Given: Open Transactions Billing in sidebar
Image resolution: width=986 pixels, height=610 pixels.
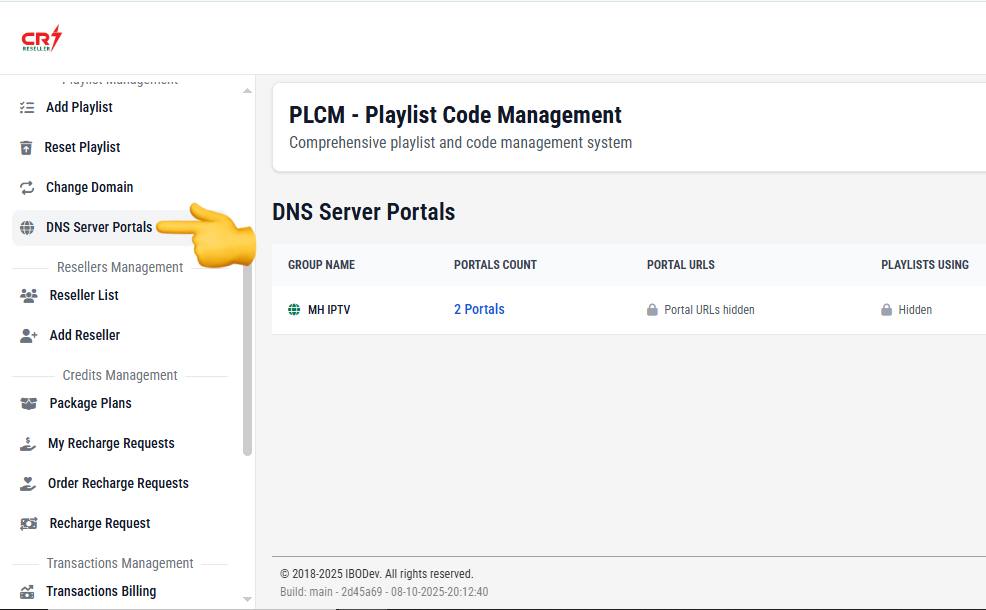Looking at the screenshot, I should tap(101, 591).
